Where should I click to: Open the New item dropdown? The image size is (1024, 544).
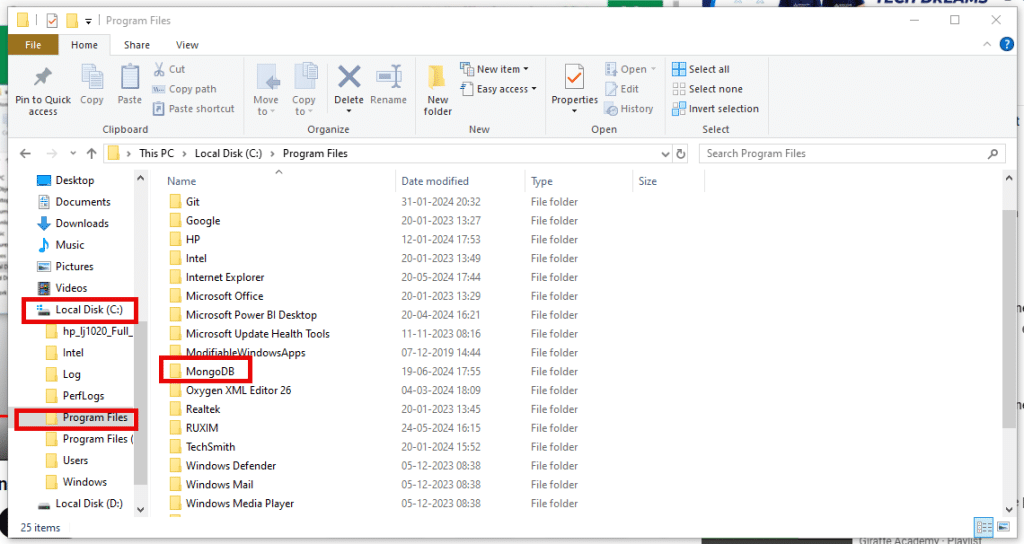tap(495, 69)
